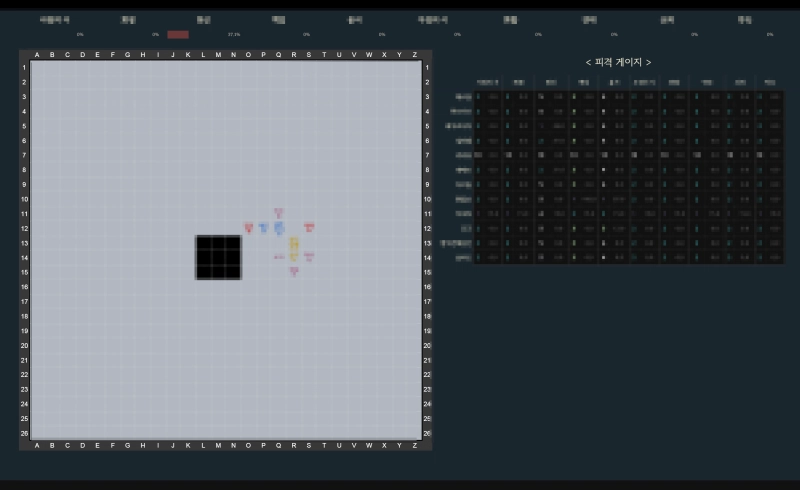Select the last label in the top bar
This screenshot has width=800, height=490.
click(745, 20)
